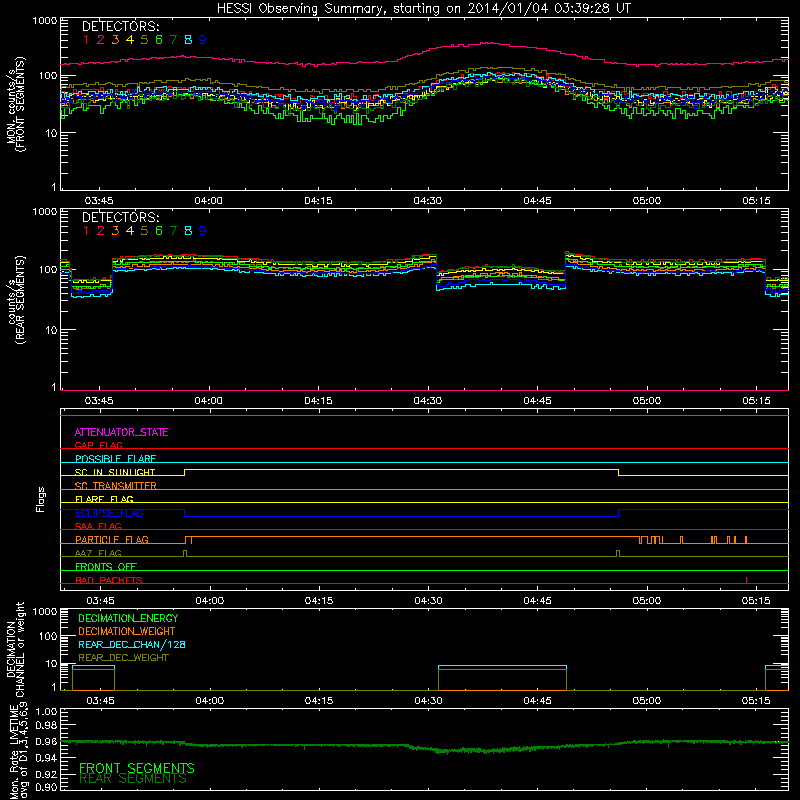Select the PARTICLE_FLAG label
Image resolution: width=800 pixels, height=800 pixels.
coord(112,539)
